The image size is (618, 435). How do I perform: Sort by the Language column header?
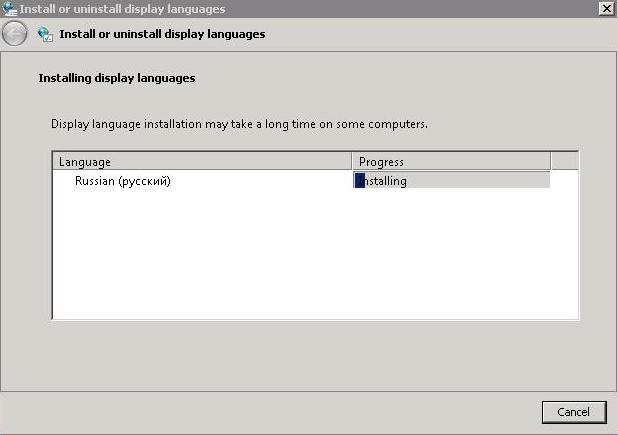tap(202, 162)
